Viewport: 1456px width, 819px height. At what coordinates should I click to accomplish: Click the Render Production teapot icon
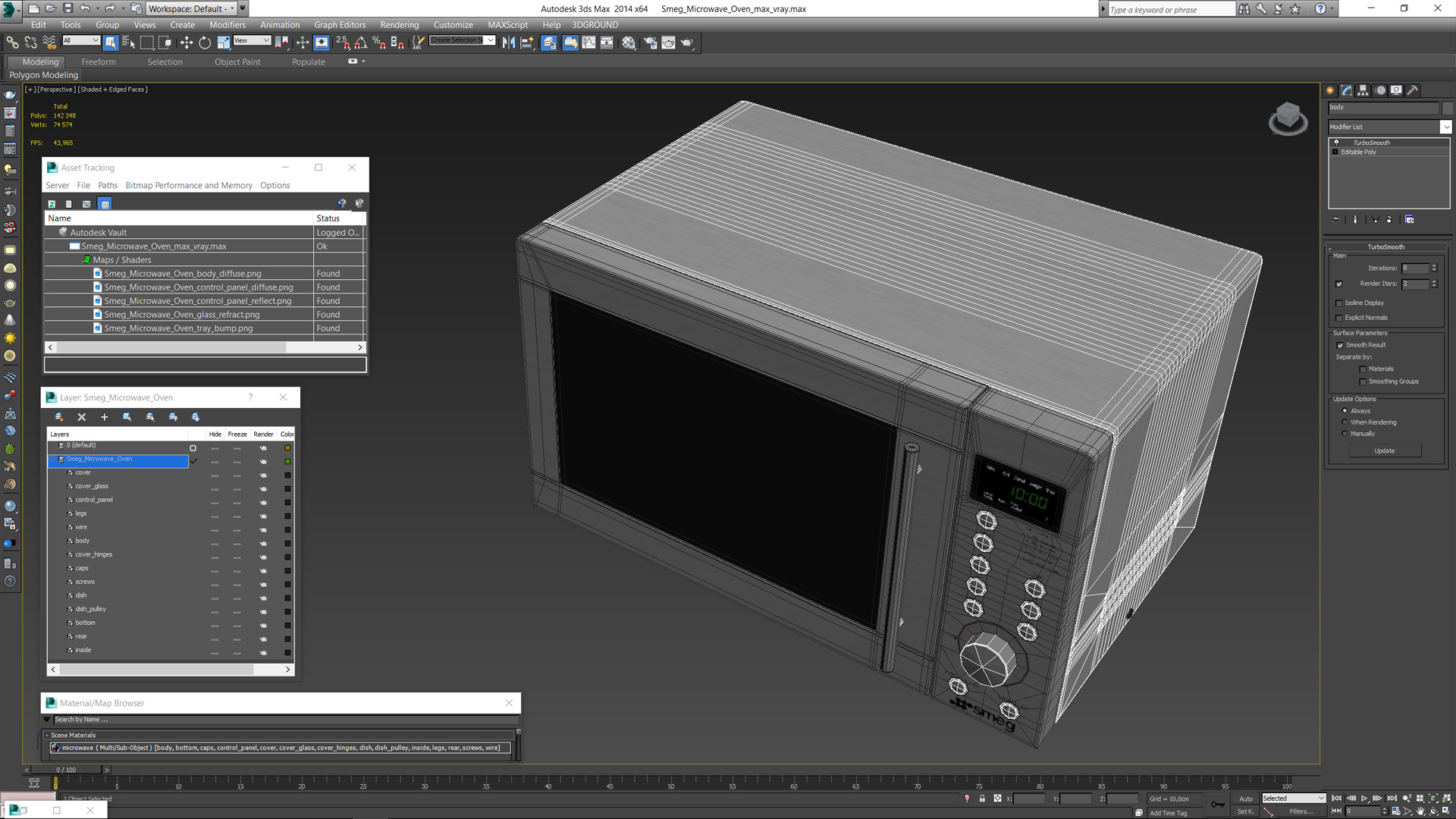tap(687, 42)
